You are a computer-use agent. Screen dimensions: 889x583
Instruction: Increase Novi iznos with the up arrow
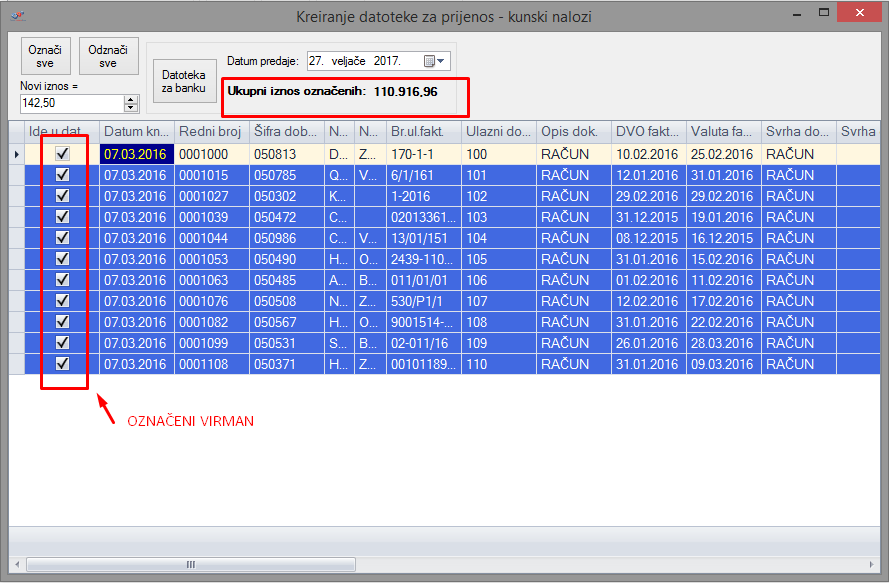[x=131, y=99]
